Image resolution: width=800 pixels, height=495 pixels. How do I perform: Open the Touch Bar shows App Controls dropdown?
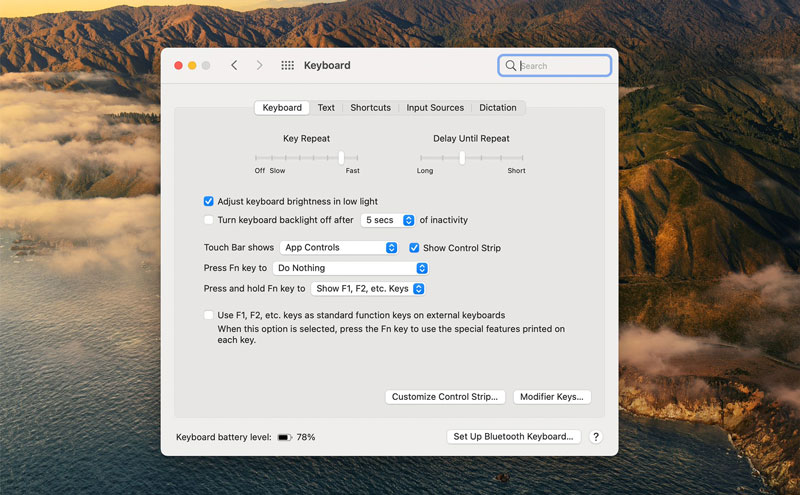click(x=338, y=248)
